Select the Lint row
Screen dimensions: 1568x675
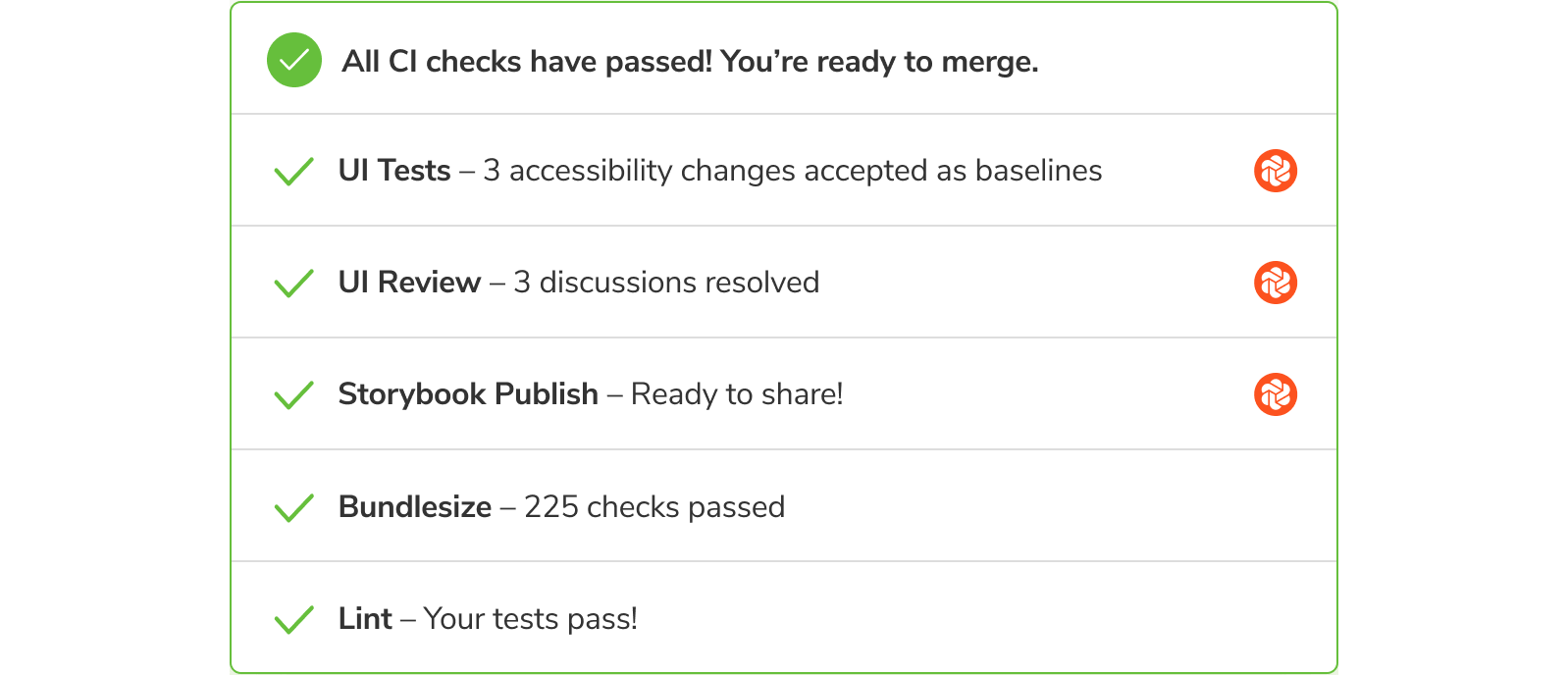click(486, 617)
